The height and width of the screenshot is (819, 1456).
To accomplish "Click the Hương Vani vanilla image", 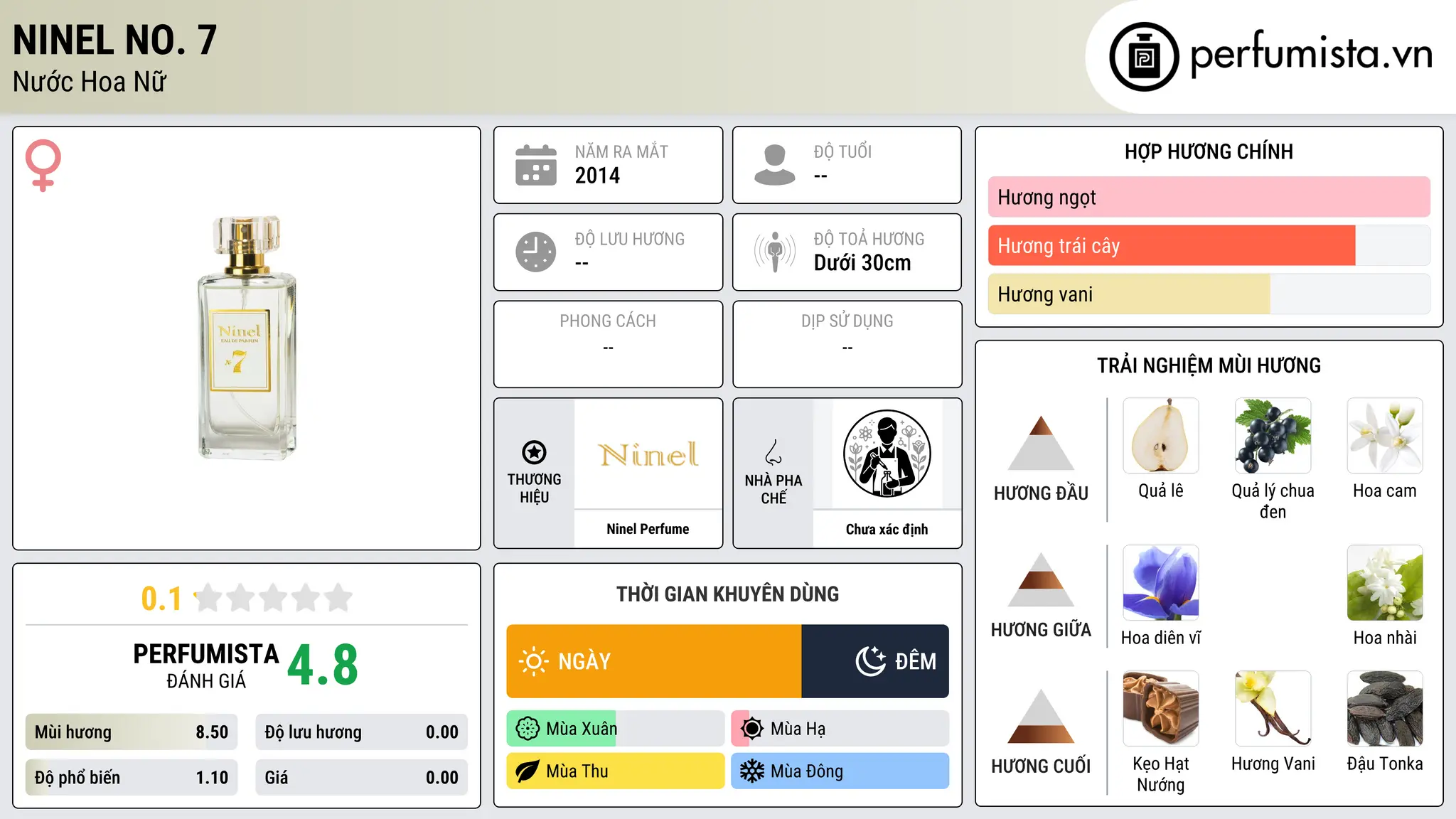I will pos(1273,709).
